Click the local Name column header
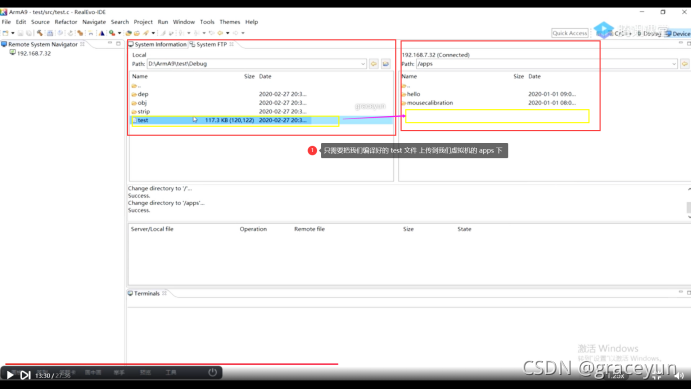This screenshot has width=692, height=389. [x=140, y=76]
